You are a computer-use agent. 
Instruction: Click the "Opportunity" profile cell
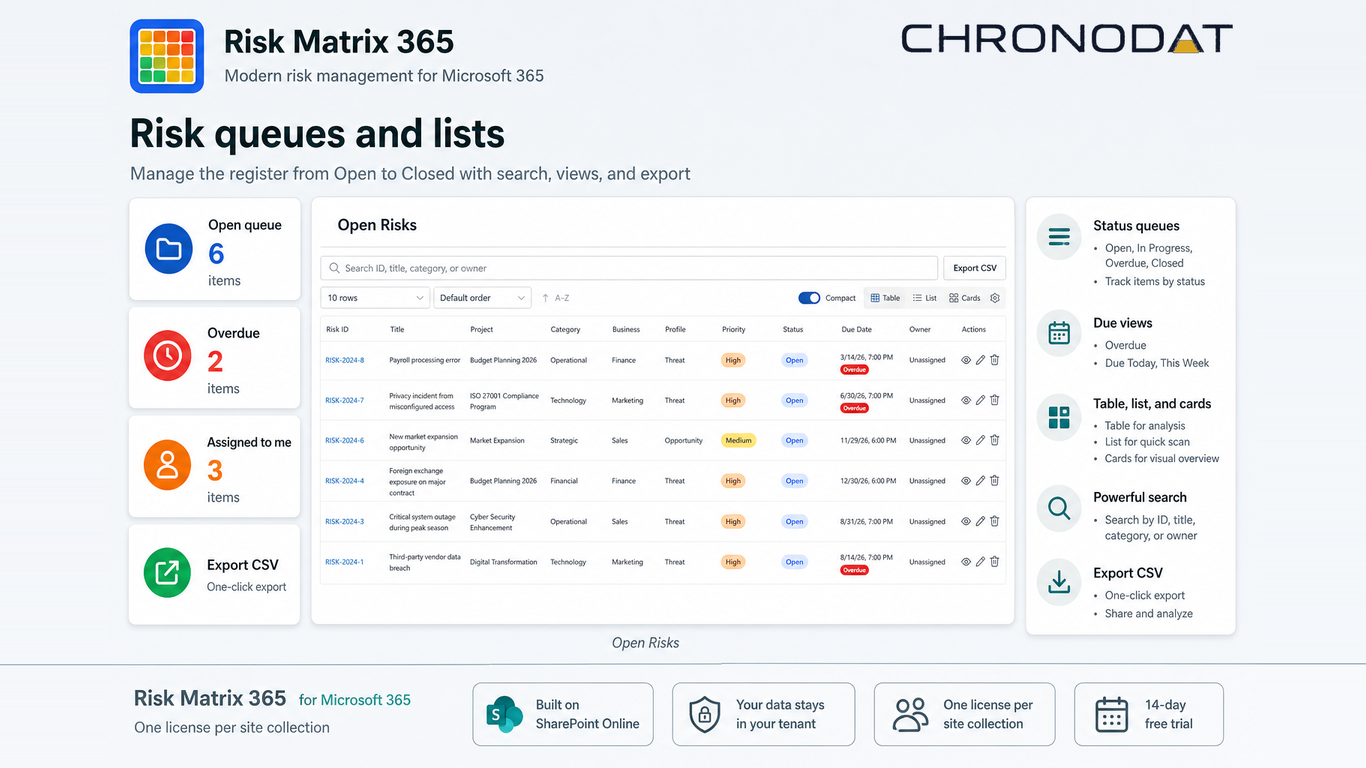684,440
